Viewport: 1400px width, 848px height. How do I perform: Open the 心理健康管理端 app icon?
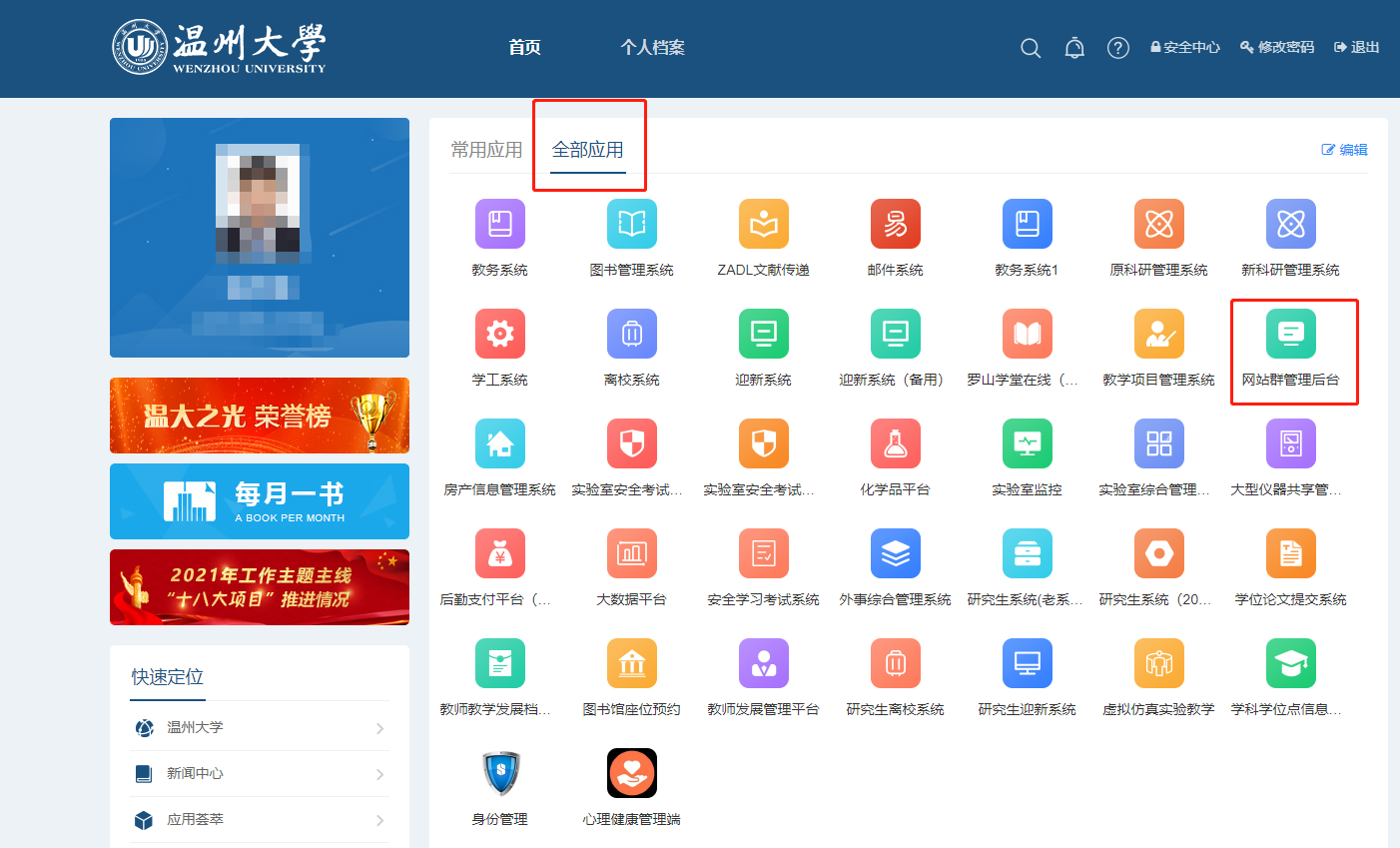[631, 773]
